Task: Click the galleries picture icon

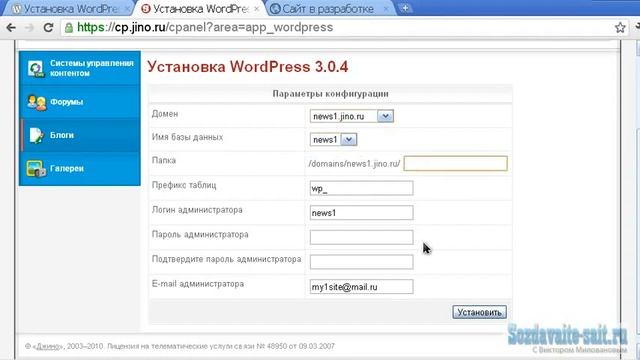Action: 36,168
